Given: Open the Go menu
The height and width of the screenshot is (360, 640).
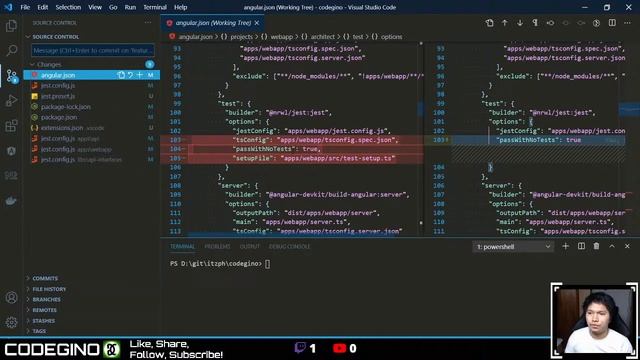Looking at the screenshot, I should (113, 7).
